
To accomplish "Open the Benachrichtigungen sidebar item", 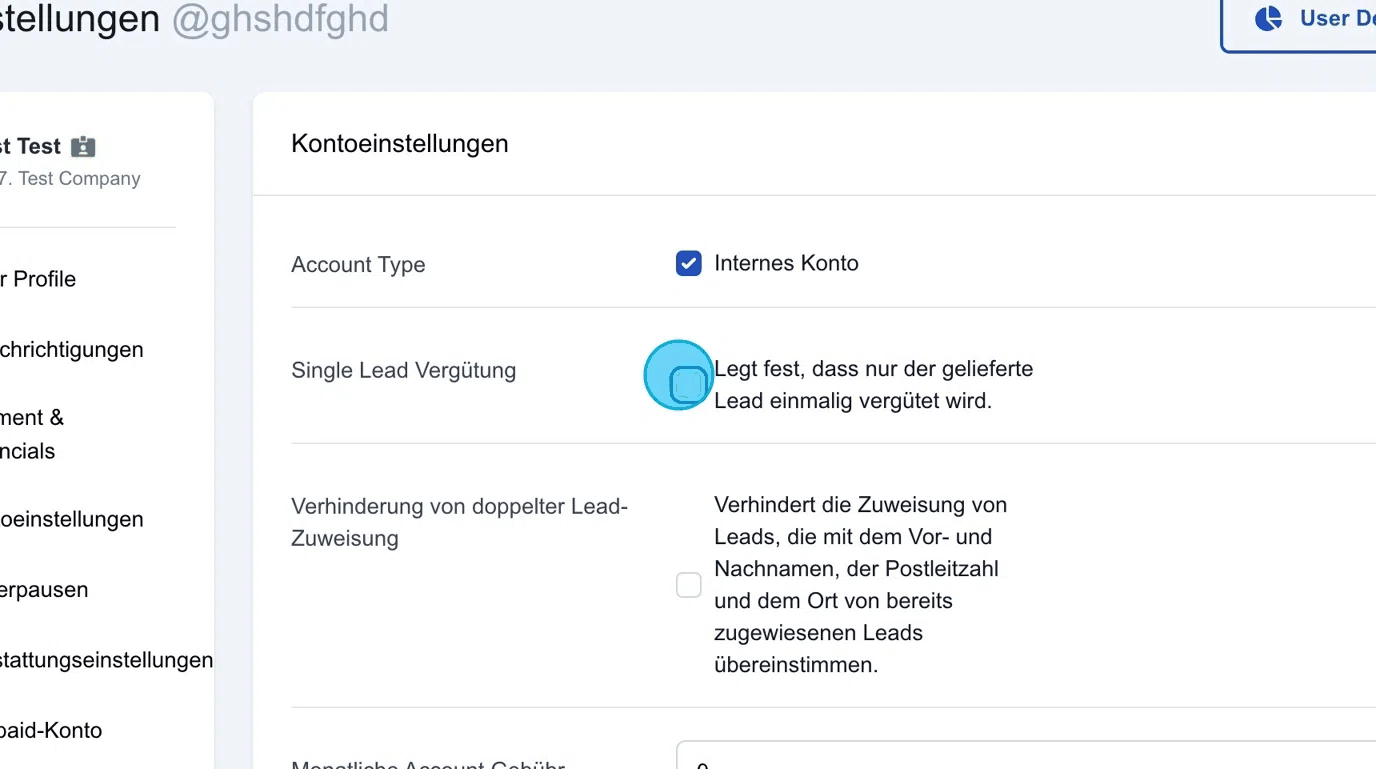I will [71, 349].
